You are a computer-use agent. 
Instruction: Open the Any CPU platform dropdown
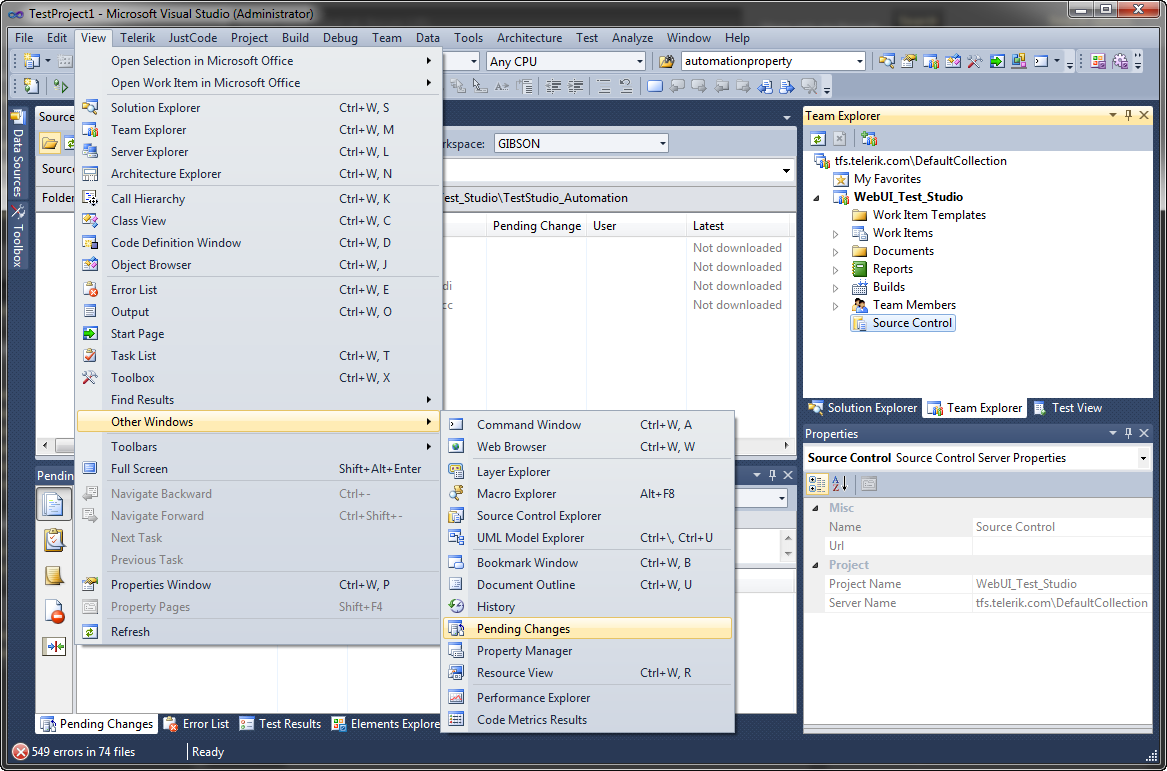click(639, 62)
